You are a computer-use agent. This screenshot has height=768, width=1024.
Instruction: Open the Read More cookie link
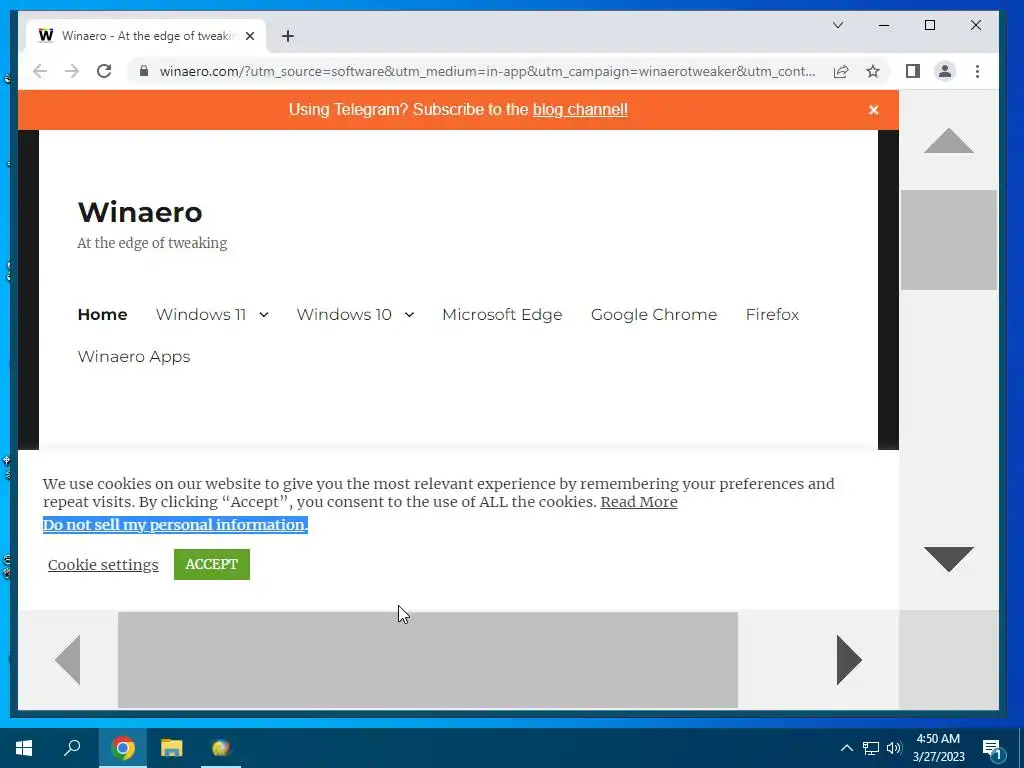click(x=639, y=502)
